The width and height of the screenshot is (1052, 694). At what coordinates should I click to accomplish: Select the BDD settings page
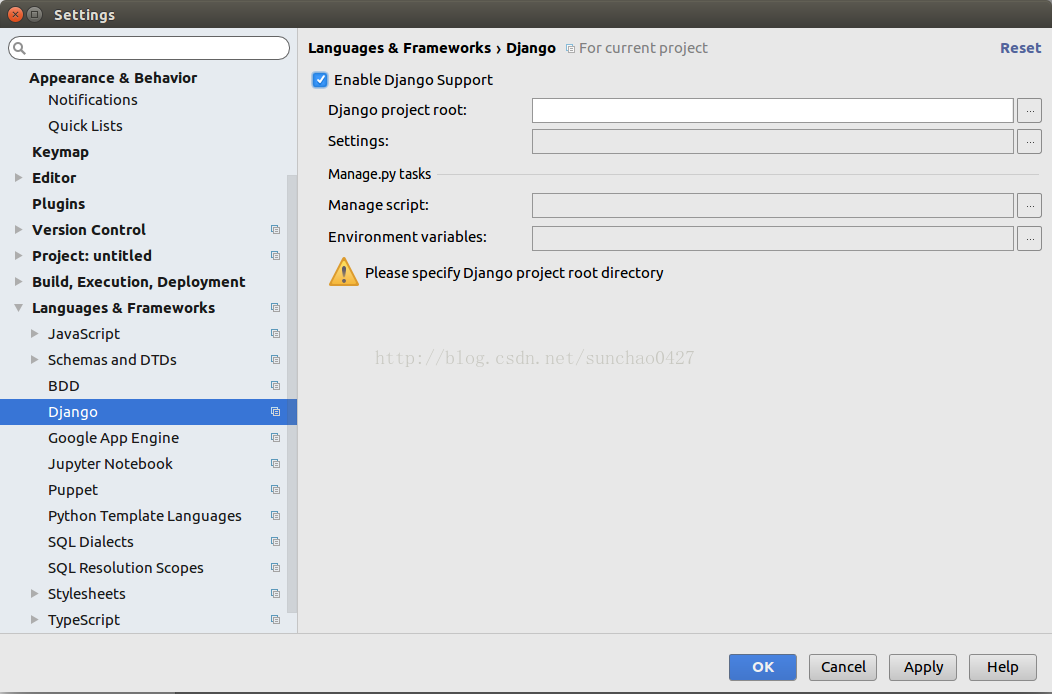(x=64, y=385)
